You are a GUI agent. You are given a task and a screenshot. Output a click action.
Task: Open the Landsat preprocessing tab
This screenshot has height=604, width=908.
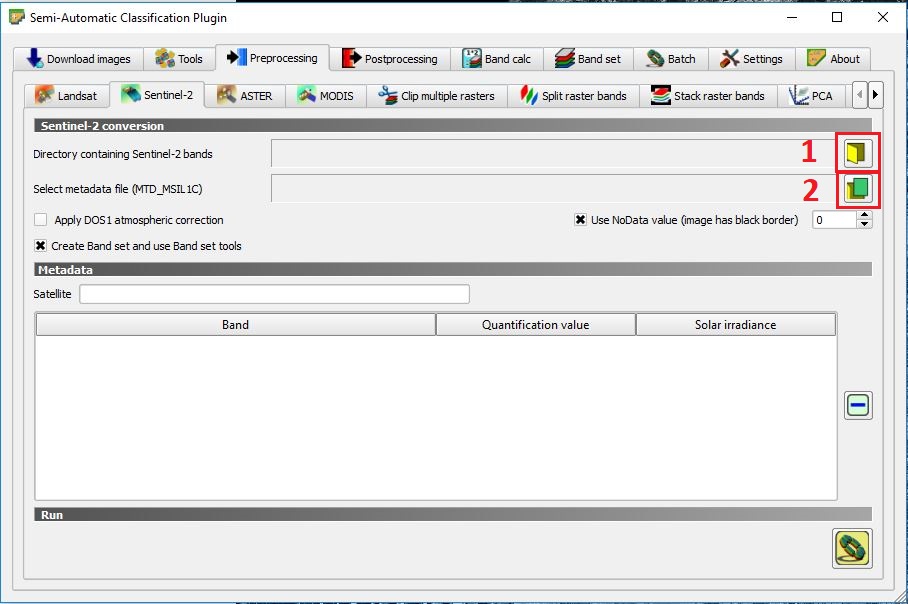pos(66,96)
